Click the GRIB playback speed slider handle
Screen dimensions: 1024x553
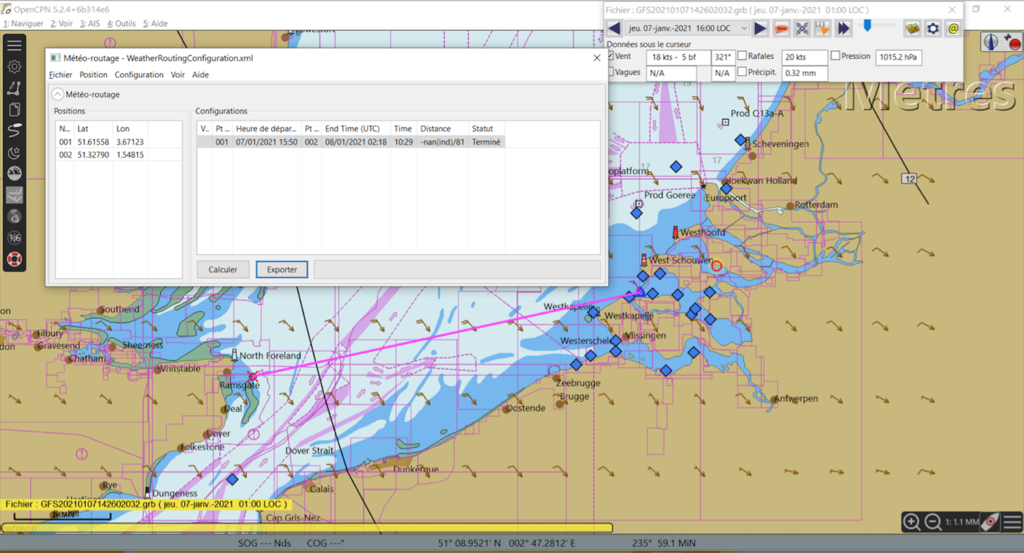pyautogui.click(x=867, y=25)
